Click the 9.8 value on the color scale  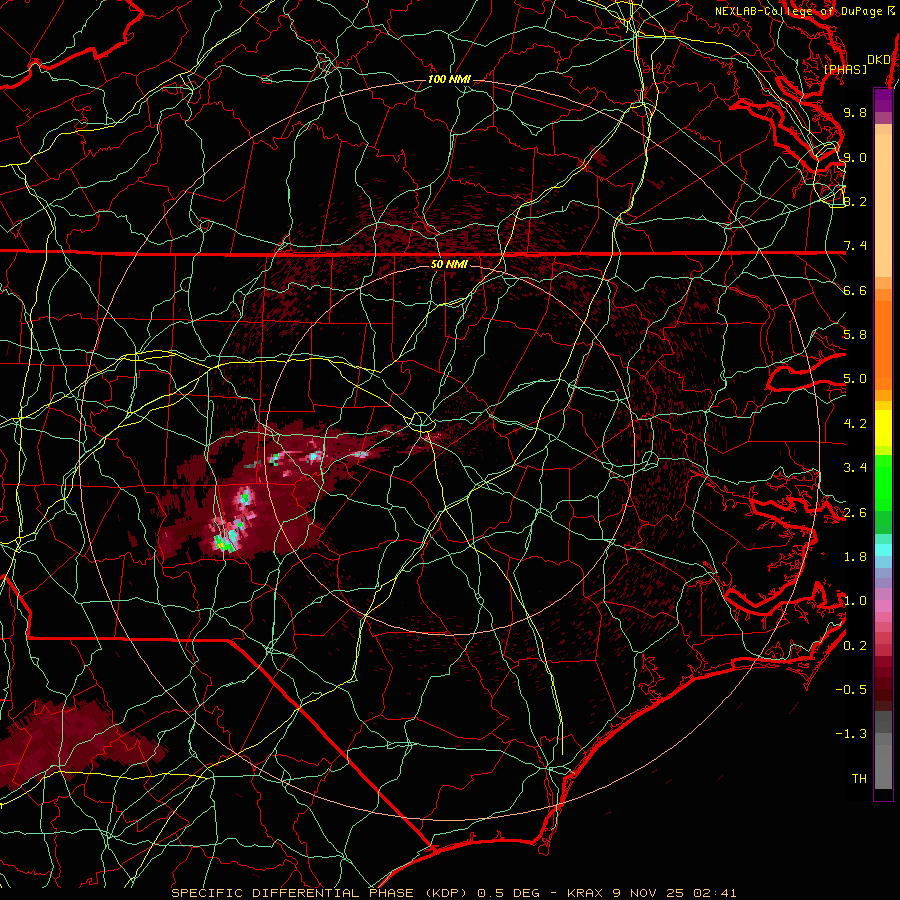tap(855, 112)
